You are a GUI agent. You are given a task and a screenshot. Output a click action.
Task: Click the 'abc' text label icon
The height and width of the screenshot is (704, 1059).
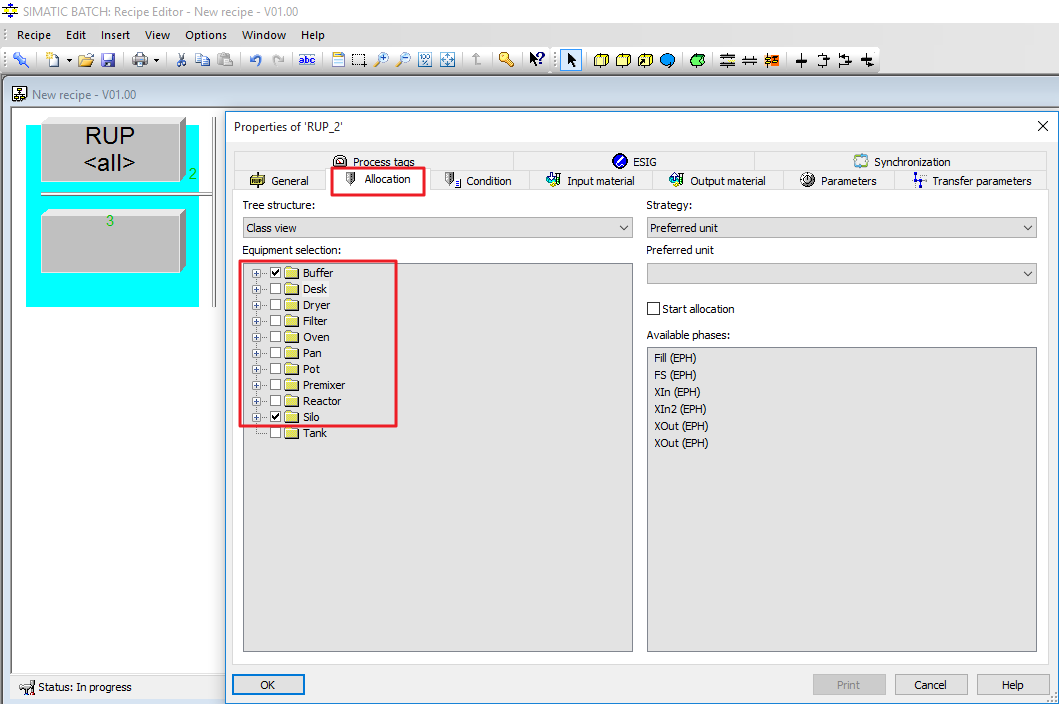[x=307, y=60]
